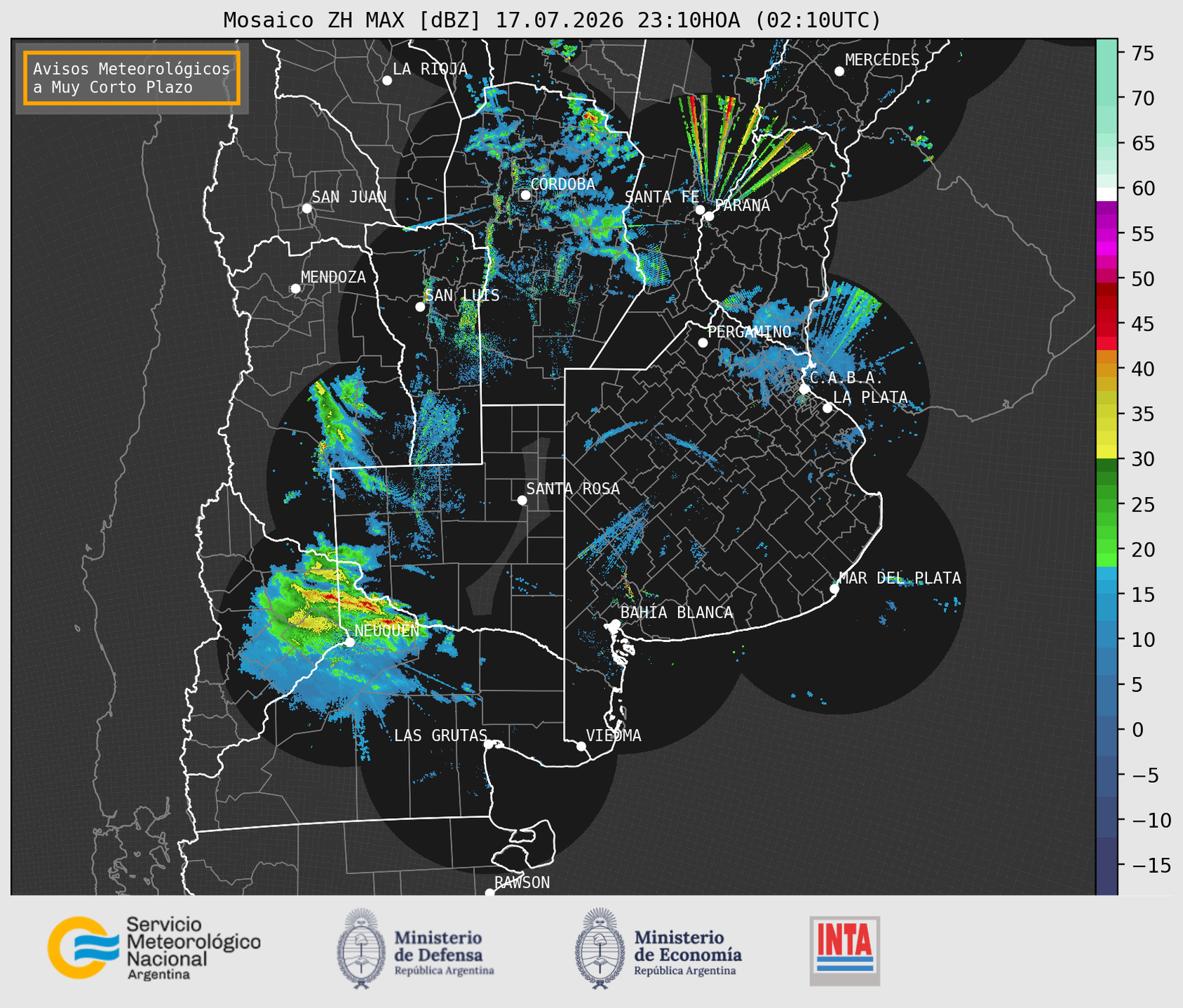This screenshot has width=1183, height=1008.
Task: Click the Mar del Plata city marker
Action: tap(834, 589)
